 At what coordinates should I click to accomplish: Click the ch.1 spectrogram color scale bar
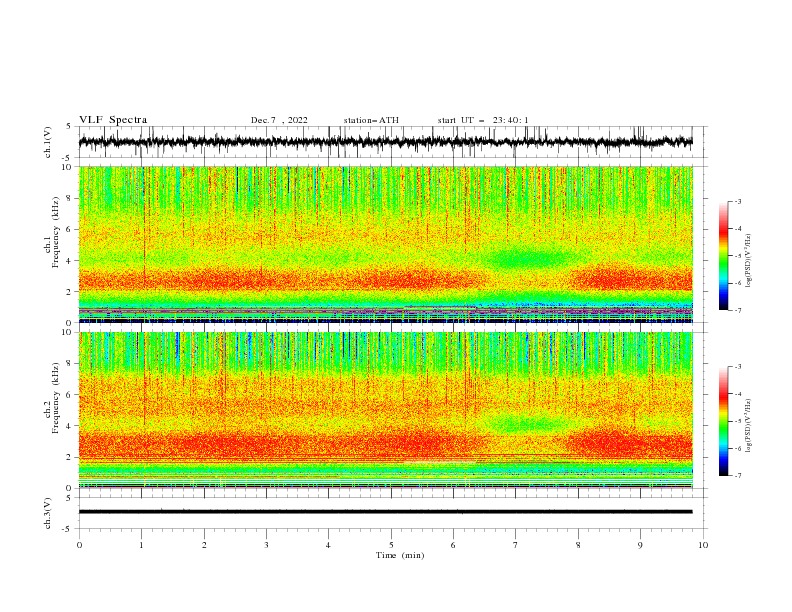pyautogui.click(x=723, y=256)
